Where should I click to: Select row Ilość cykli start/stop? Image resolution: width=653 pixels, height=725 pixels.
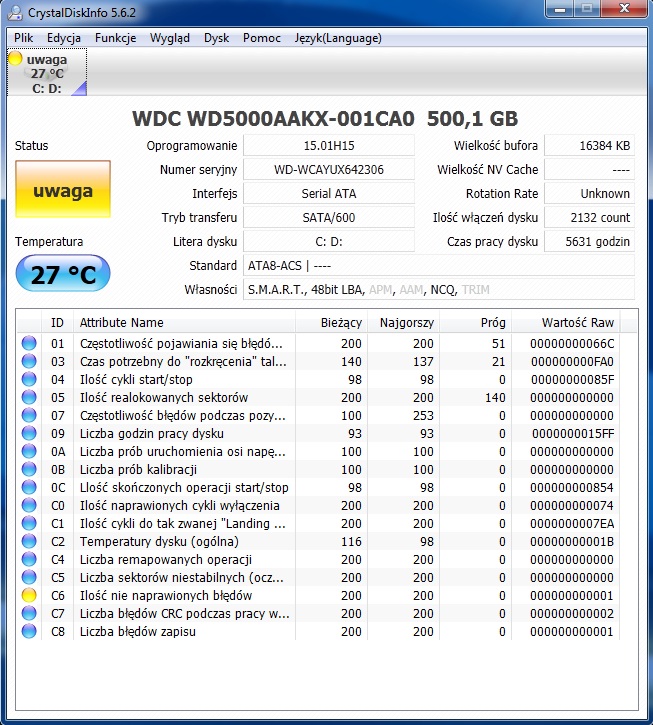coord(319,379)
